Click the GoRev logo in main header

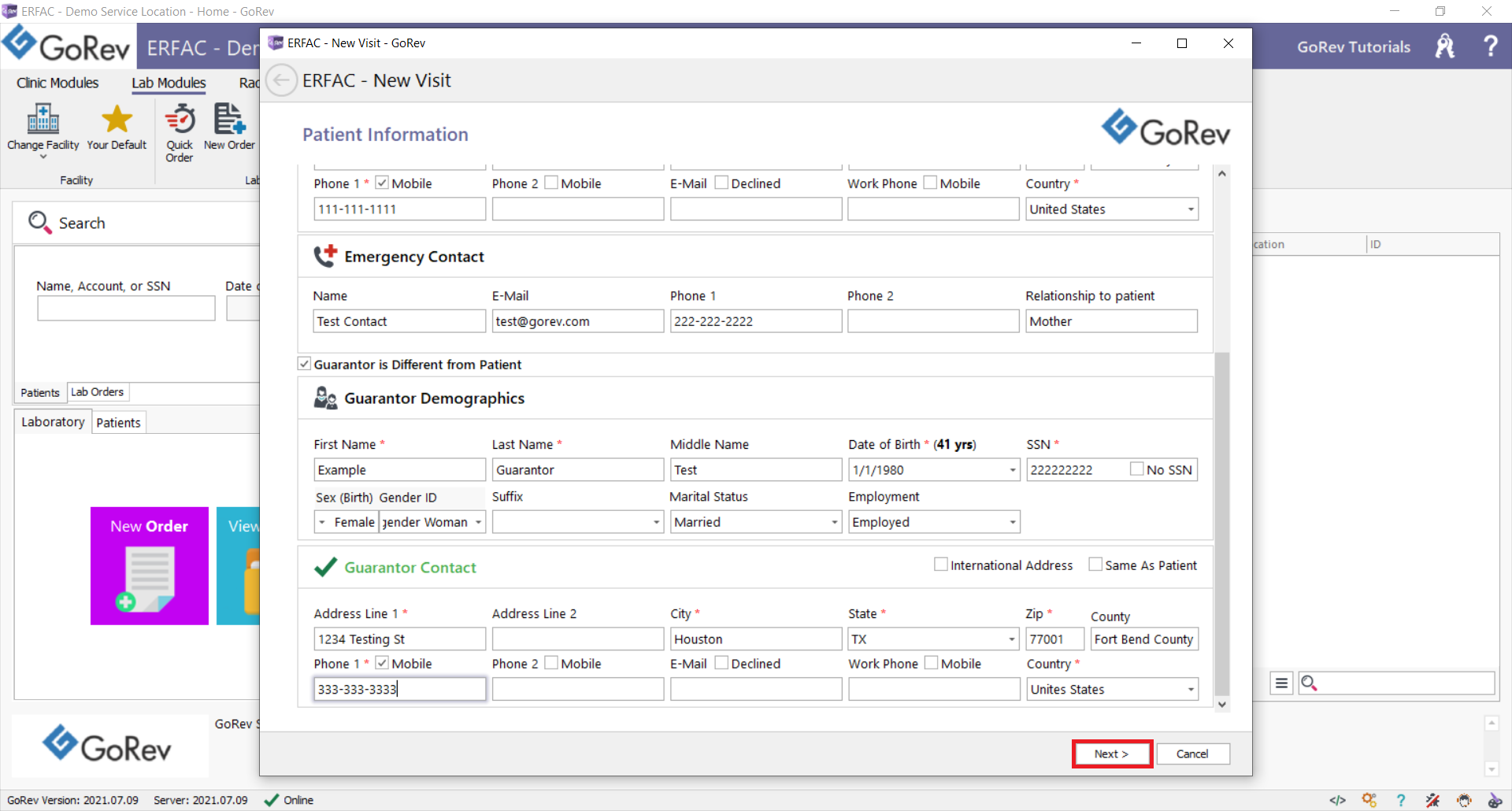click(x=66, y=45)
